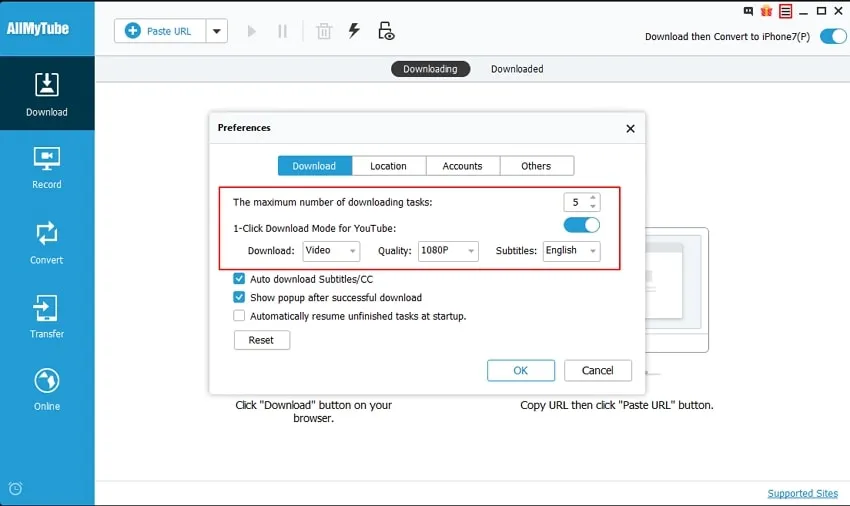This screenshot has width=850, height=506.
Task: Open the Subtitles English dropdown
Action: point(571,251)
